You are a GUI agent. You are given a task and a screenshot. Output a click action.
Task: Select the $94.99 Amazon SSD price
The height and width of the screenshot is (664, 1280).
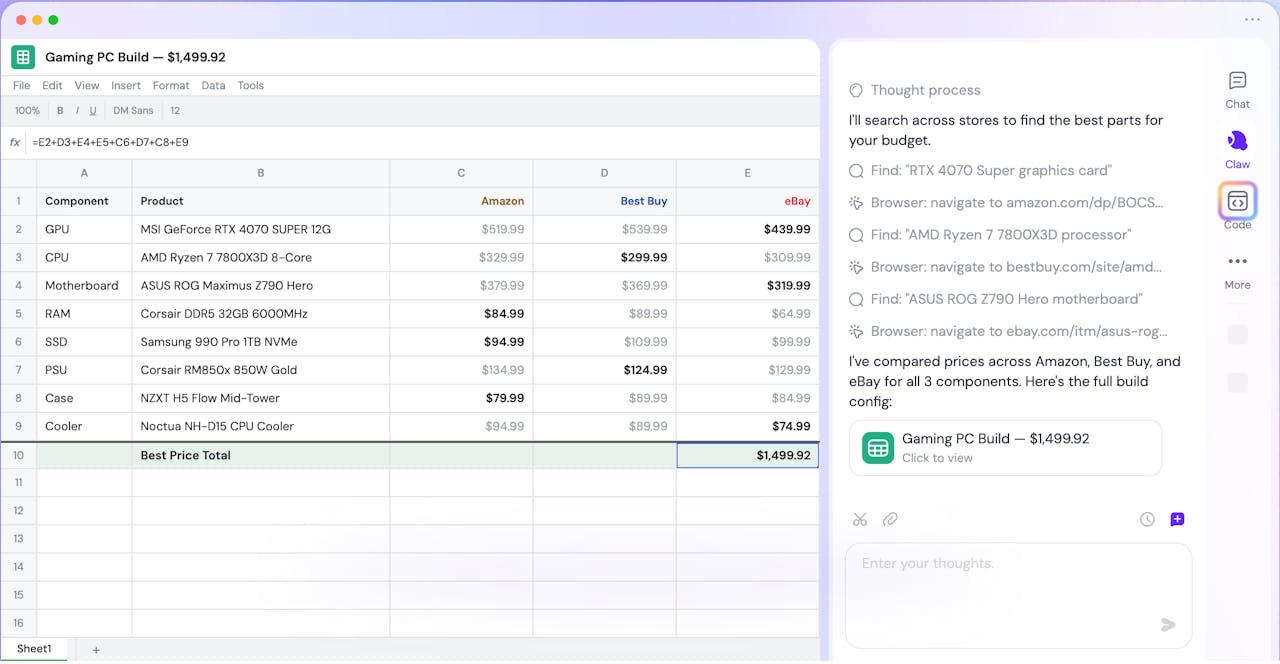point(461,341)
